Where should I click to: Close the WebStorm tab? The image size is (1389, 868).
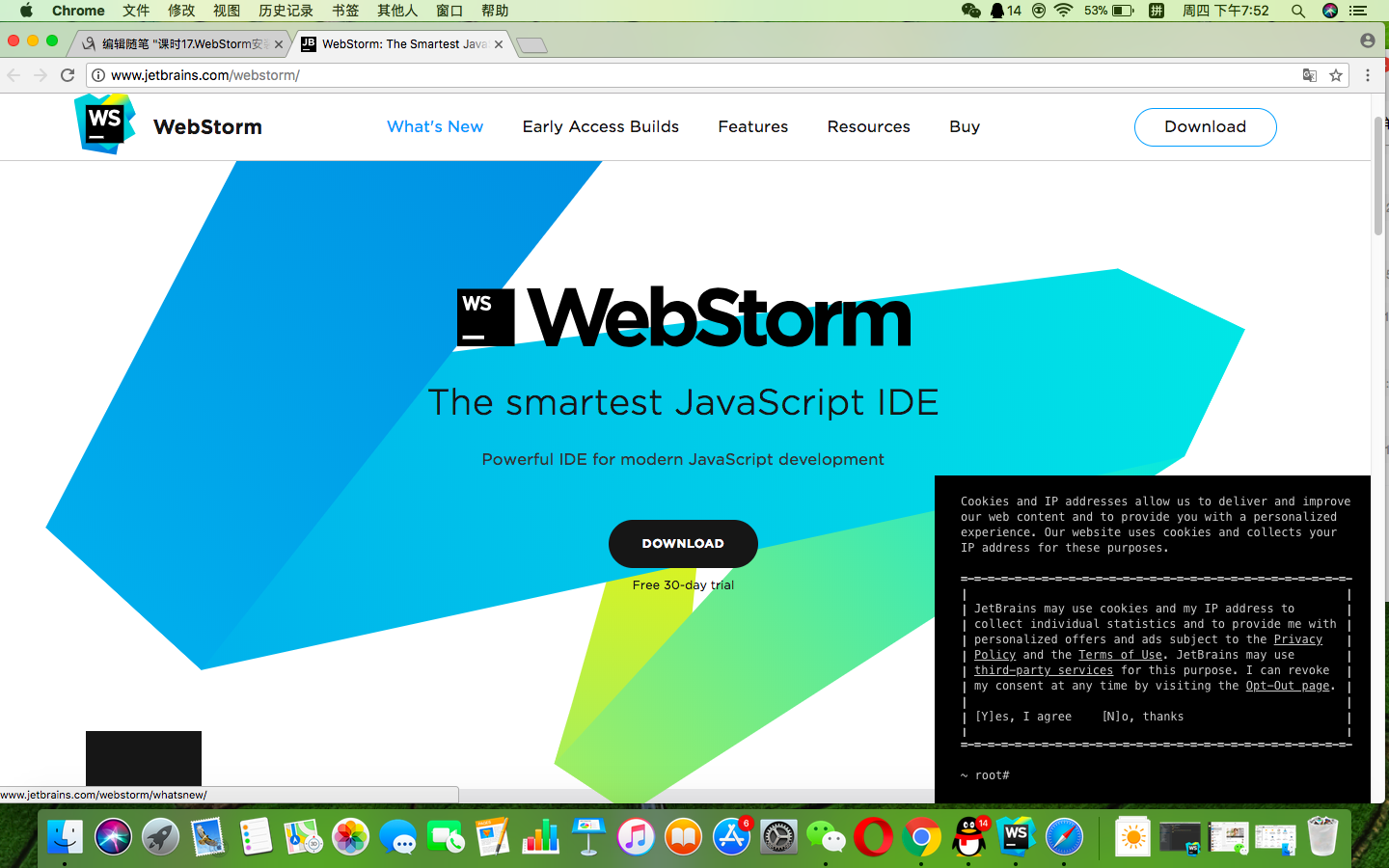(x=499, y=44)
